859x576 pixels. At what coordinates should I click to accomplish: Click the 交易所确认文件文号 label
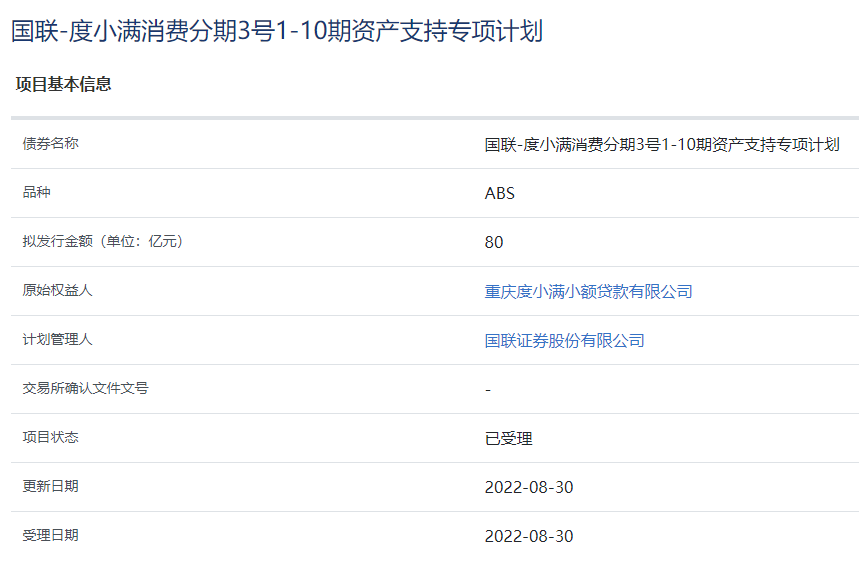click(85, 388)
